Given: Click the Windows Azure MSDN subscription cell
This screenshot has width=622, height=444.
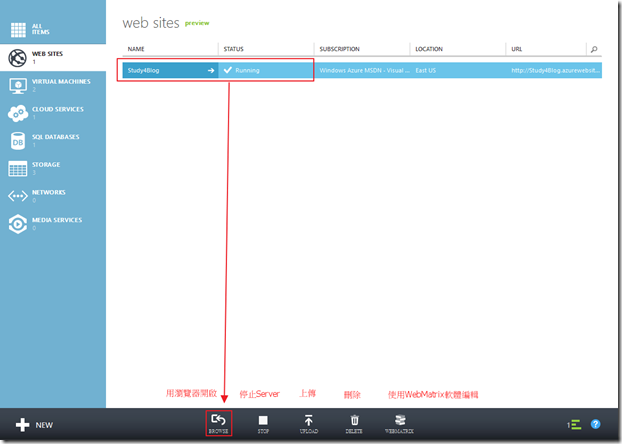Looking at the screenshot, I should point(364,71).
